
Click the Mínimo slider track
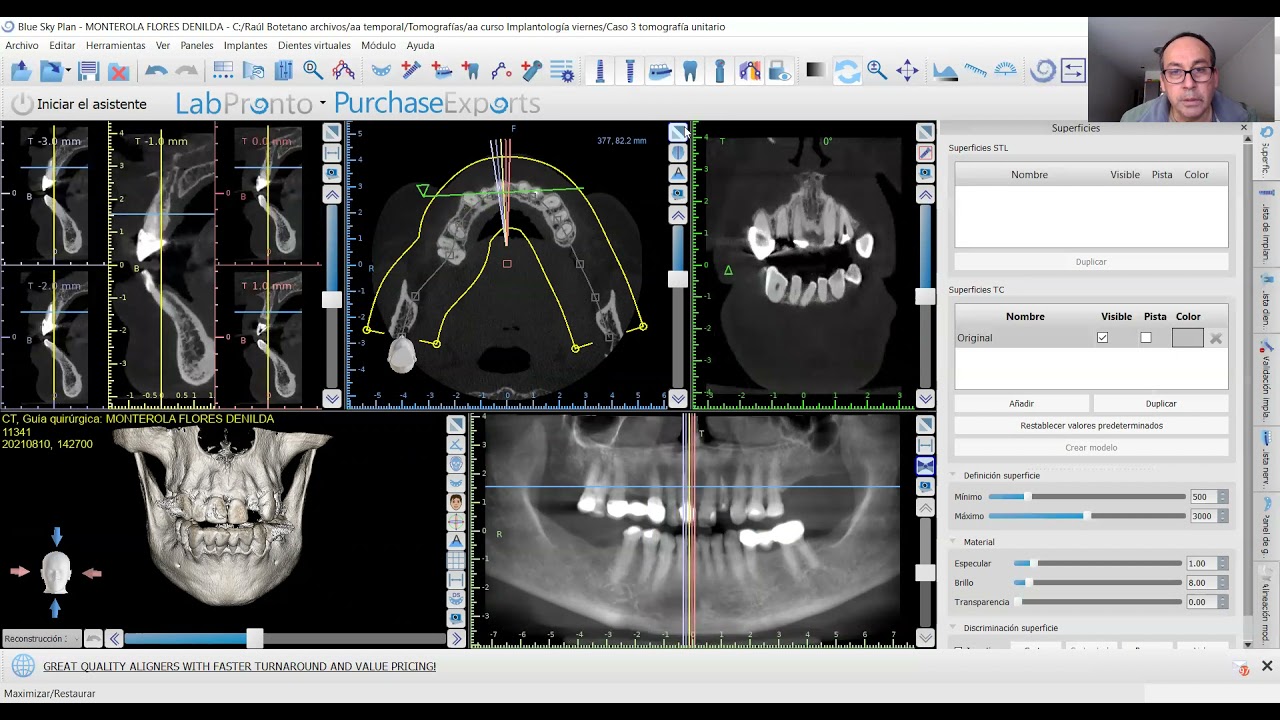tap(1087, 497)
